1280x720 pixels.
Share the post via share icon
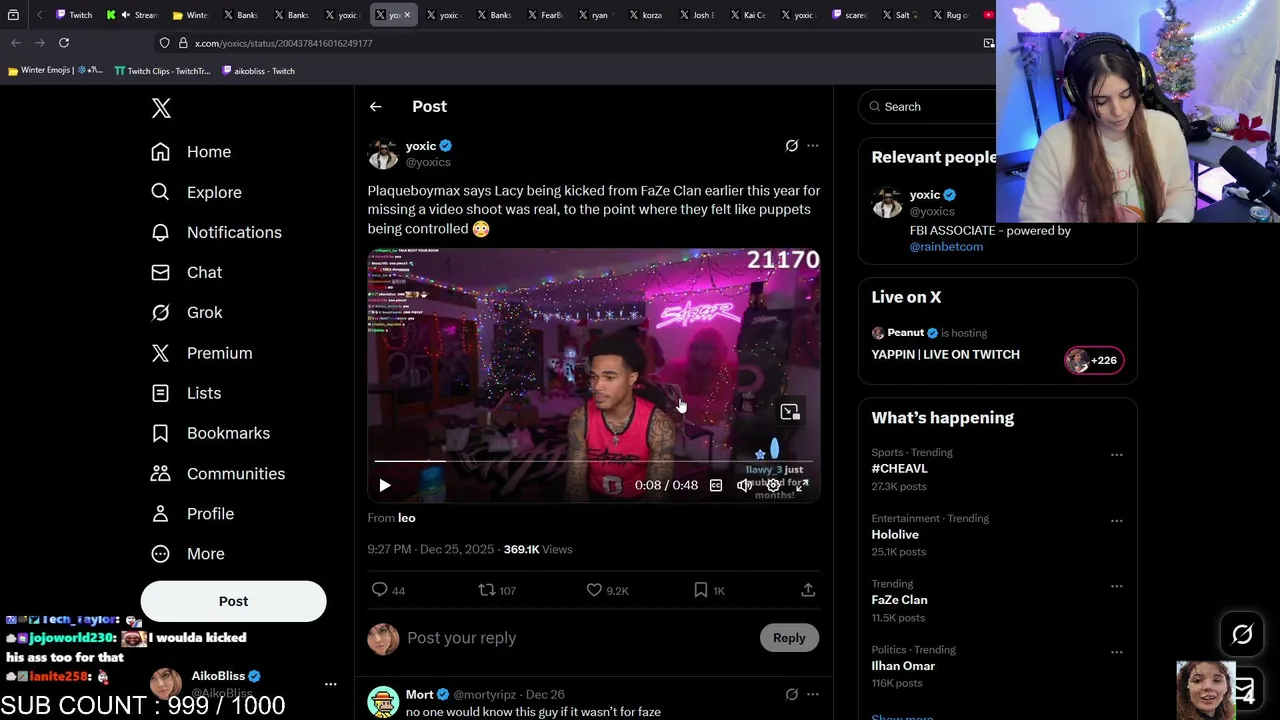coord(808,590)
